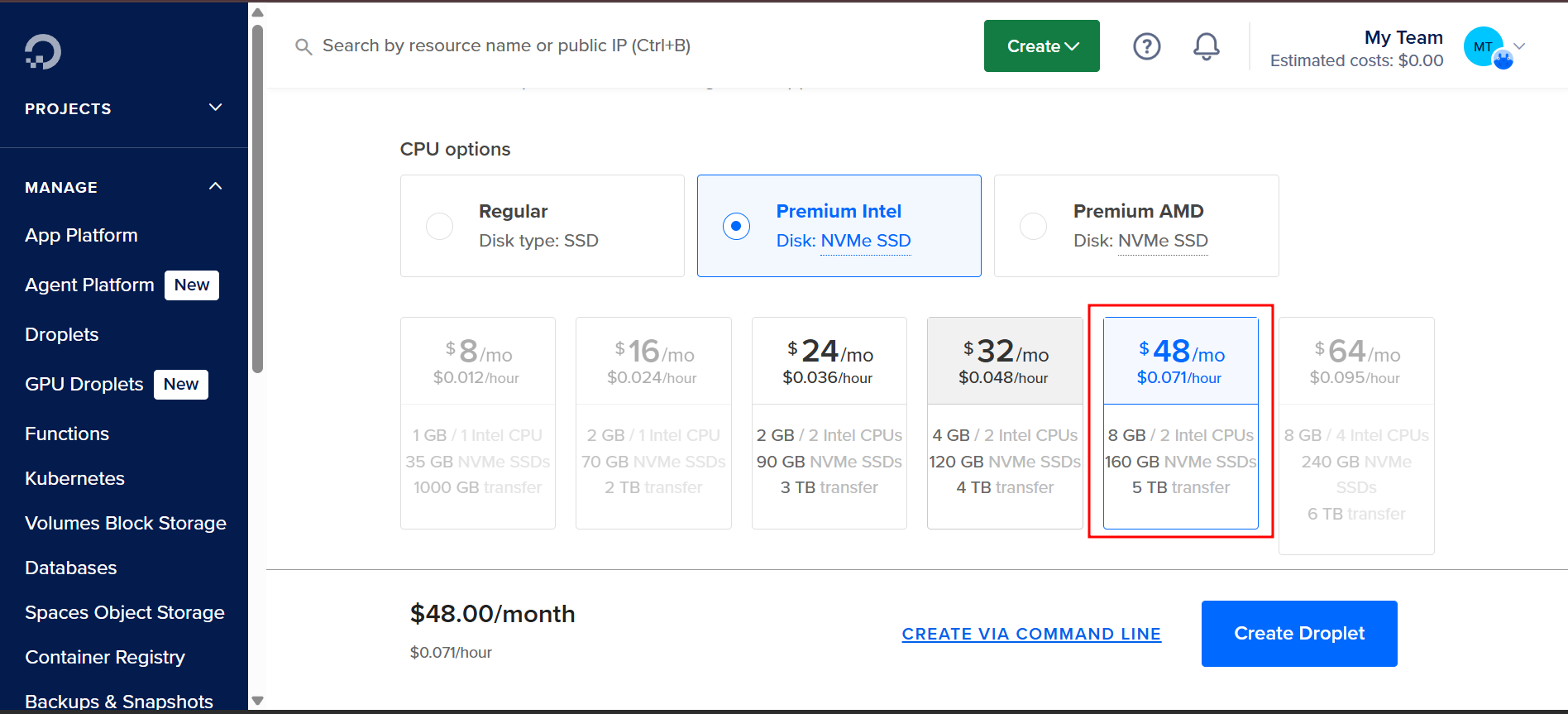Open the help question mark icon
The width and height of the screenshot is (1568, 714).
pyautogui.click(x=1146, y=46)
